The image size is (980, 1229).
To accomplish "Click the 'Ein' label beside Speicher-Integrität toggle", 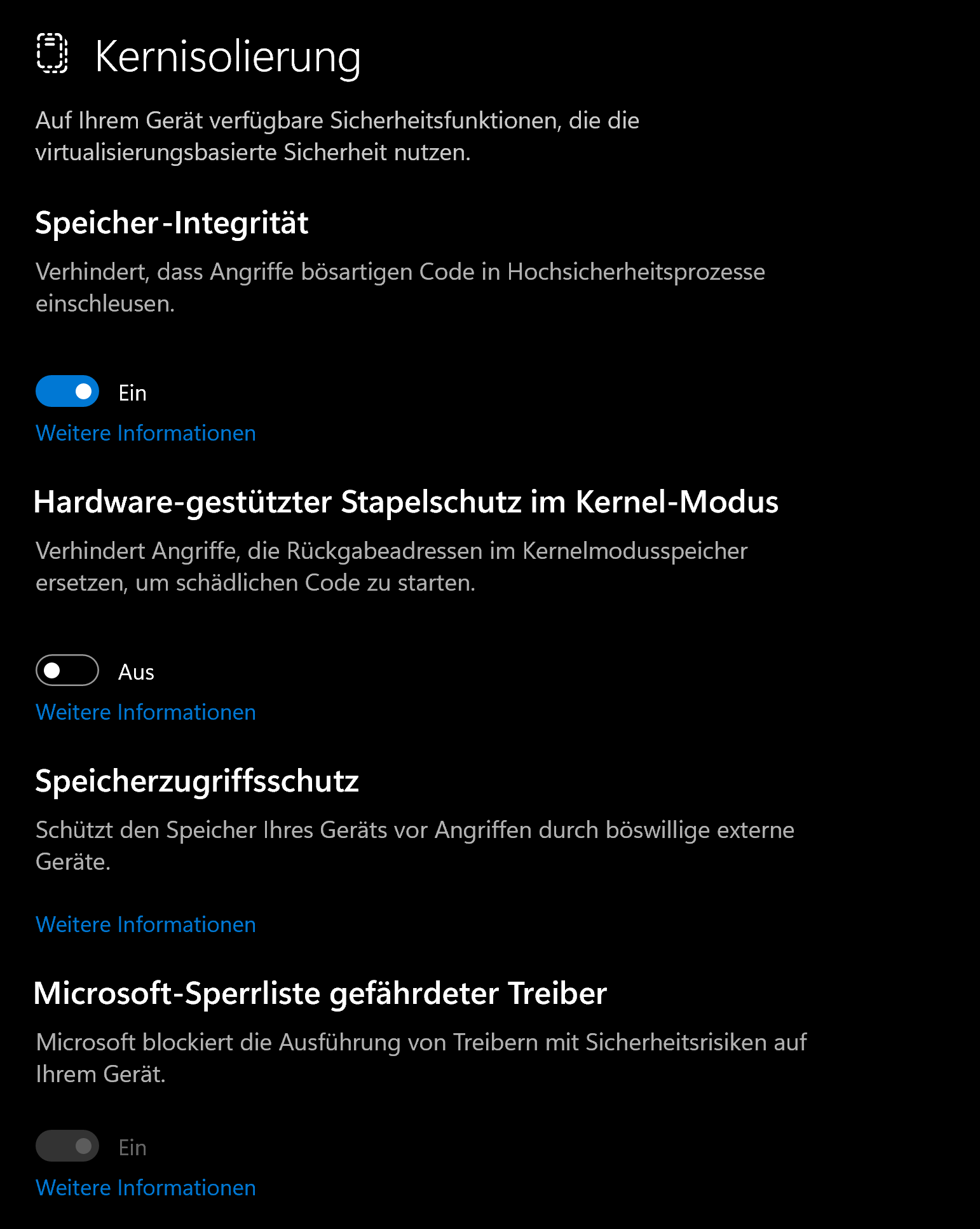I will (132, 393).
